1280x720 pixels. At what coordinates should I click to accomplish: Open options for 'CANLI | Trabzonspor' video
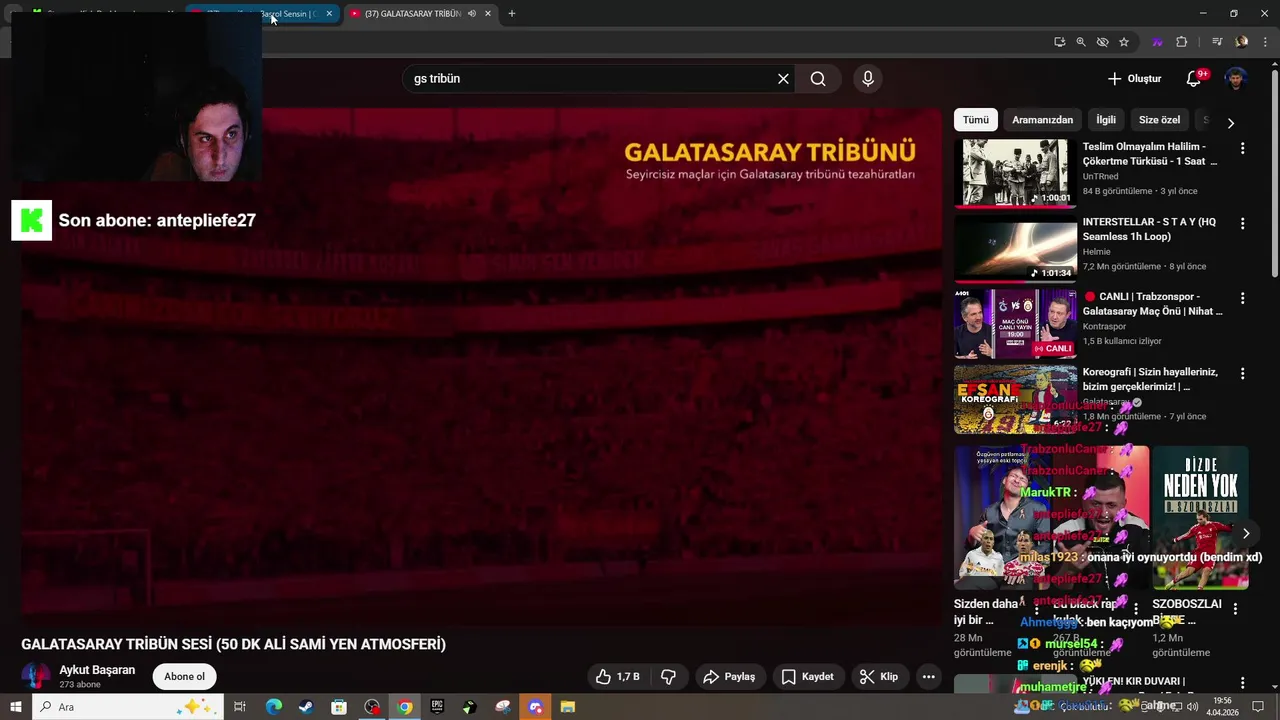click(1243, 298)
